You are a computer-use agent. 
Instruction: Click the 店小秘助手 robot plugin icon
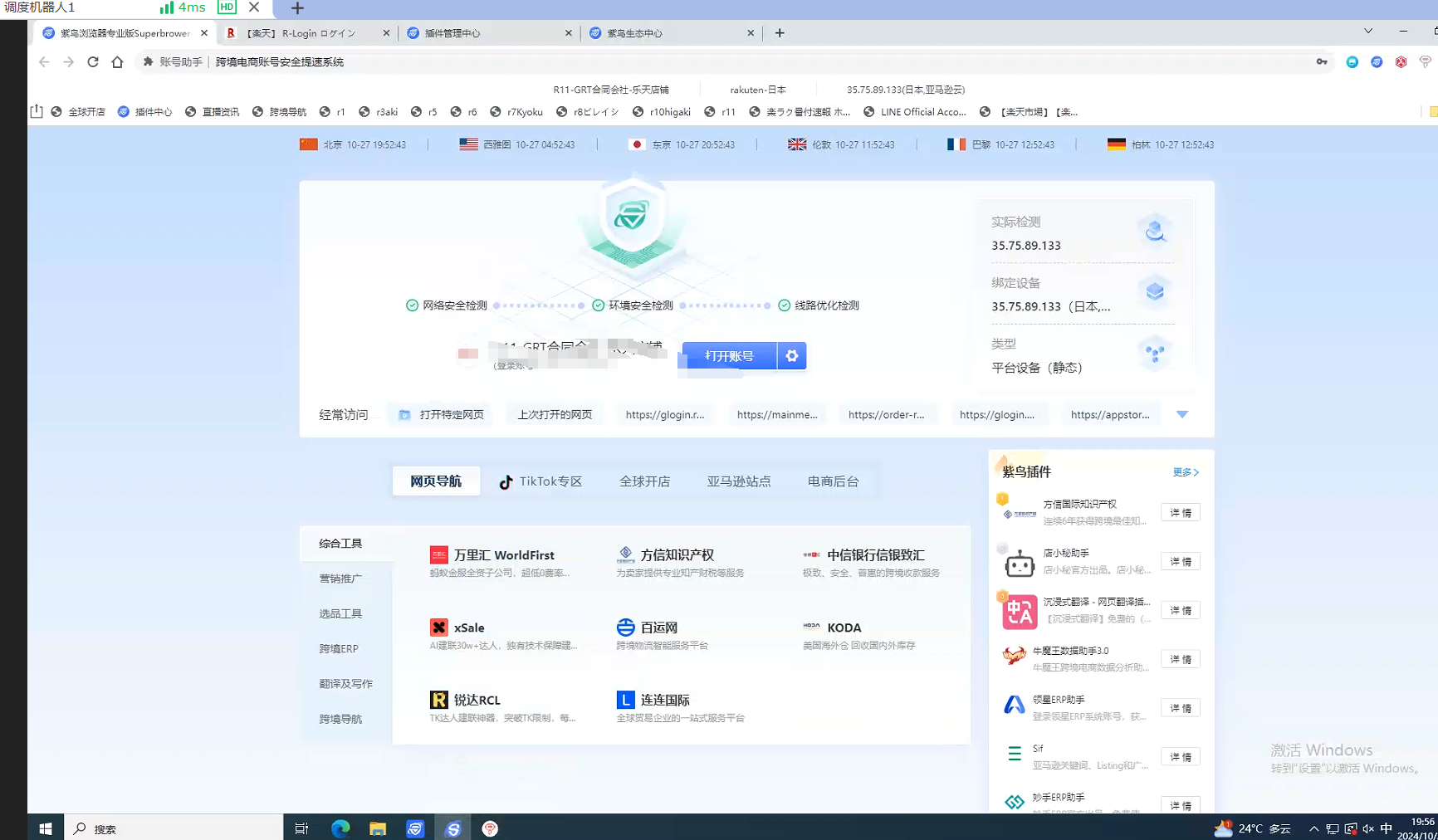coord(1019,564)
